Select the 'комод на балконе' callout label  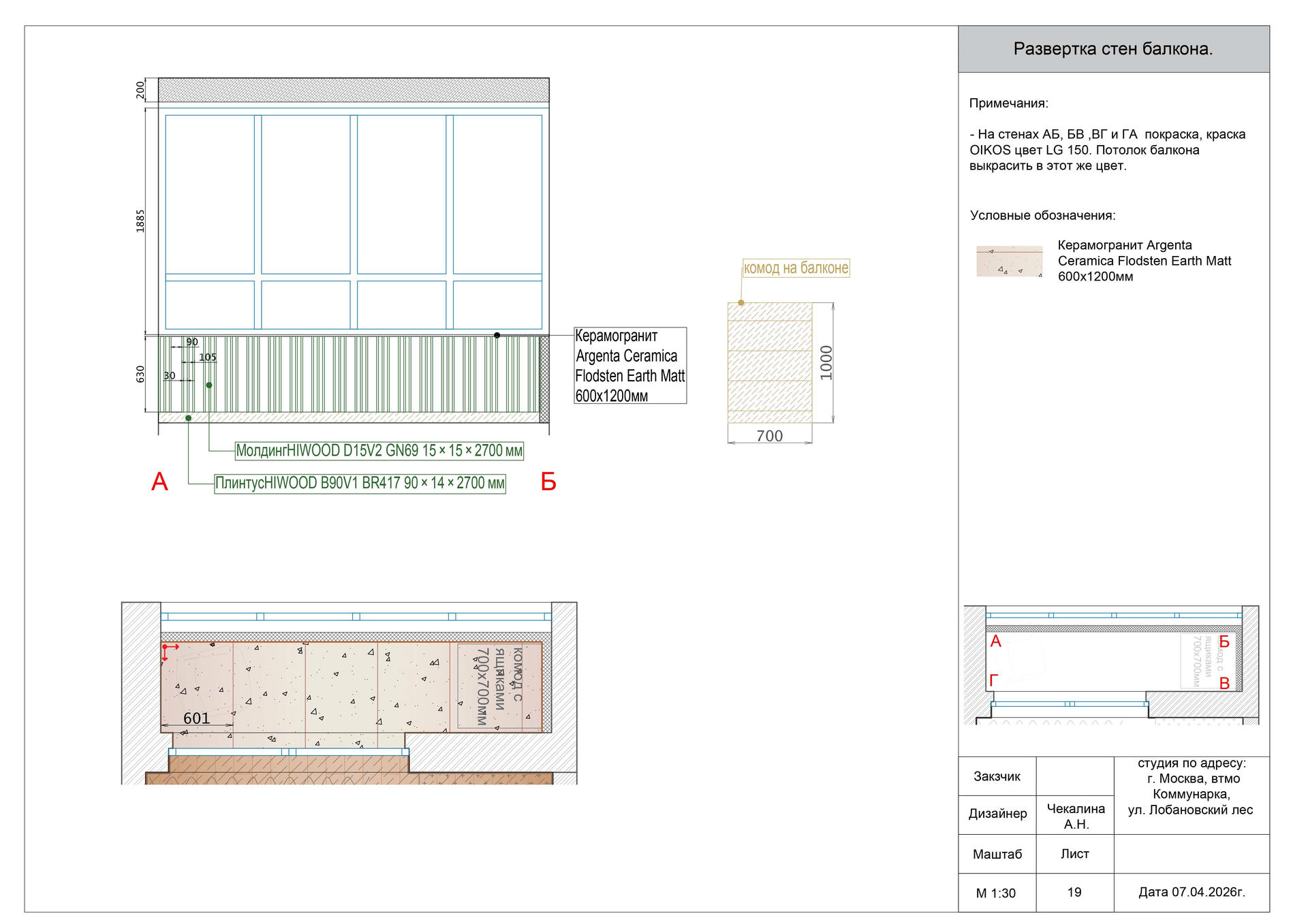(796, 268)
